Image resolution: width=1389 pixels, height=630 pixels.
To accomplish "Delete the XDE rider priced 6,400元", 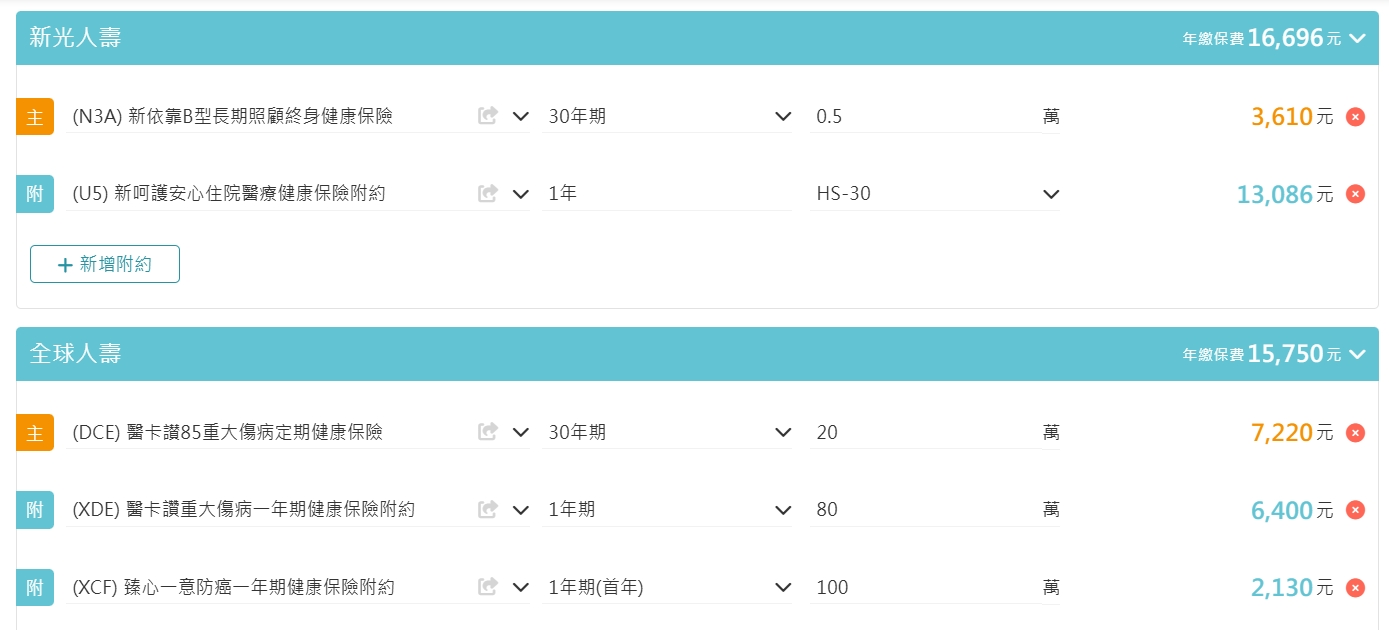I will [1355, 510].
